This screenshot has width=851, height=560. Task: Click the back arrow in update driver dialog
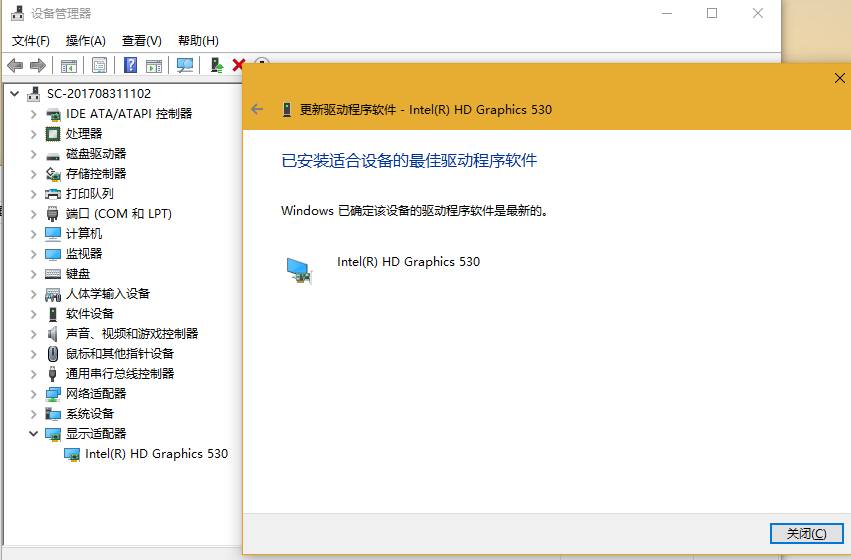[x=257, y=109]
